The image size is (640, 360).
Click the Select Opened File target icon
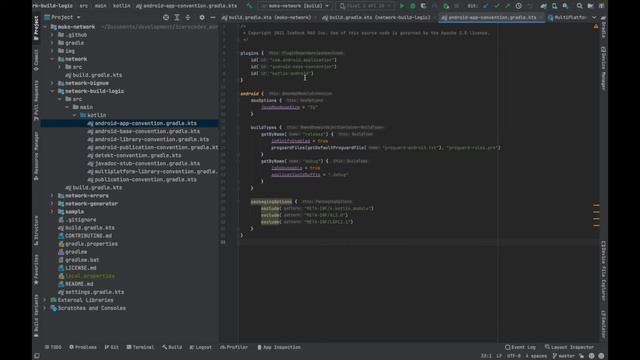click(x=166, y=18)
